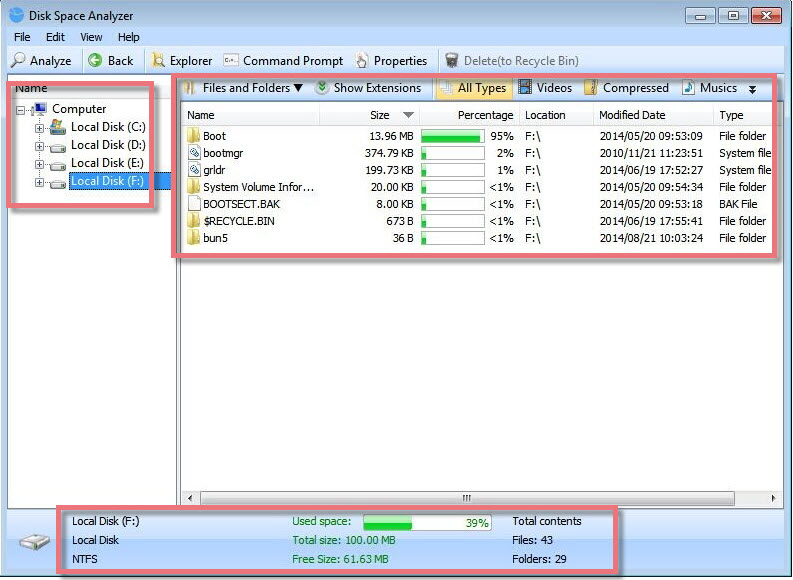
Task: Go back using the green Back arrow
Action: pos(95,61)
